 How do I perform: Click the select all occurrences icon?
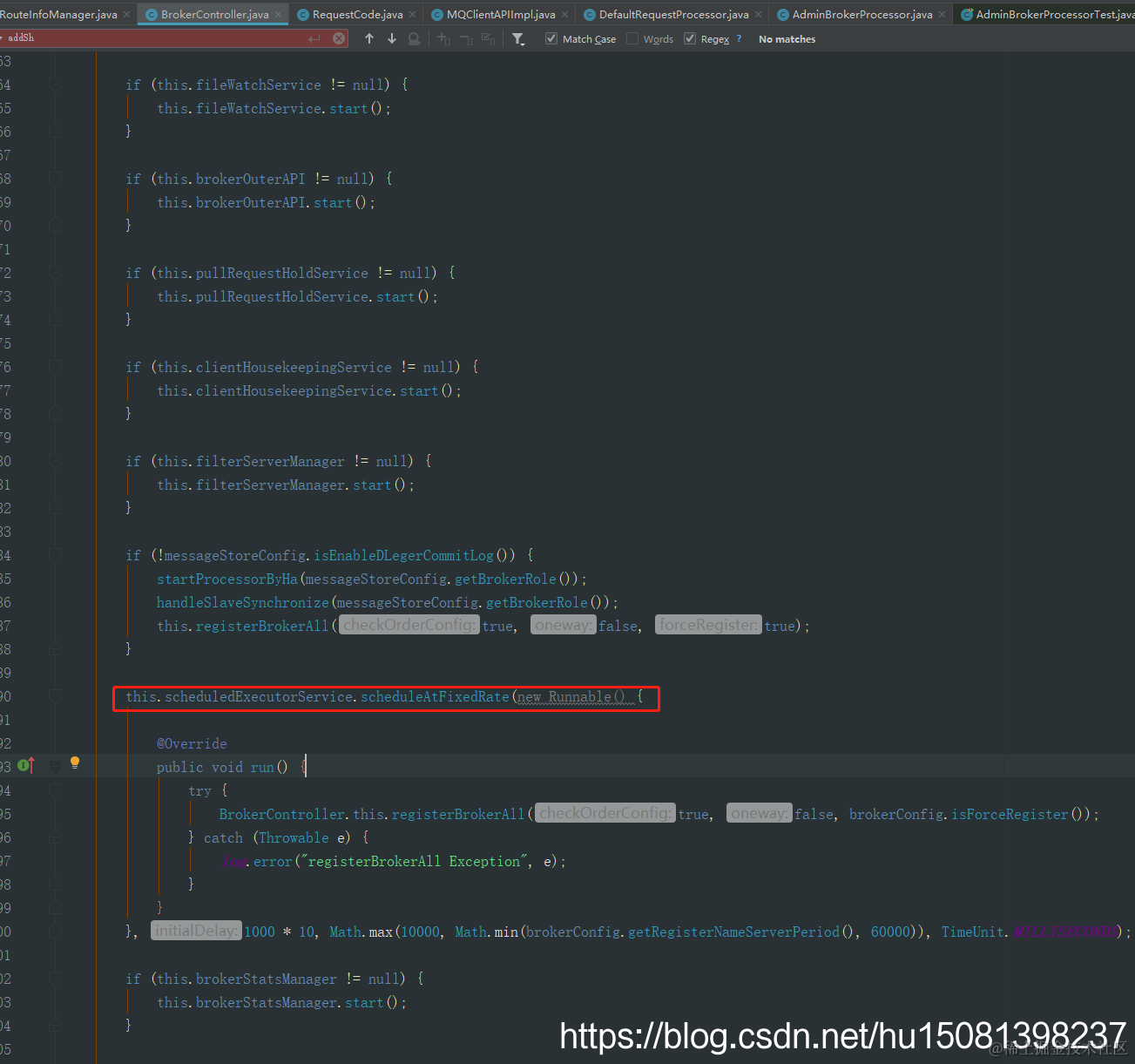point(489,38)
